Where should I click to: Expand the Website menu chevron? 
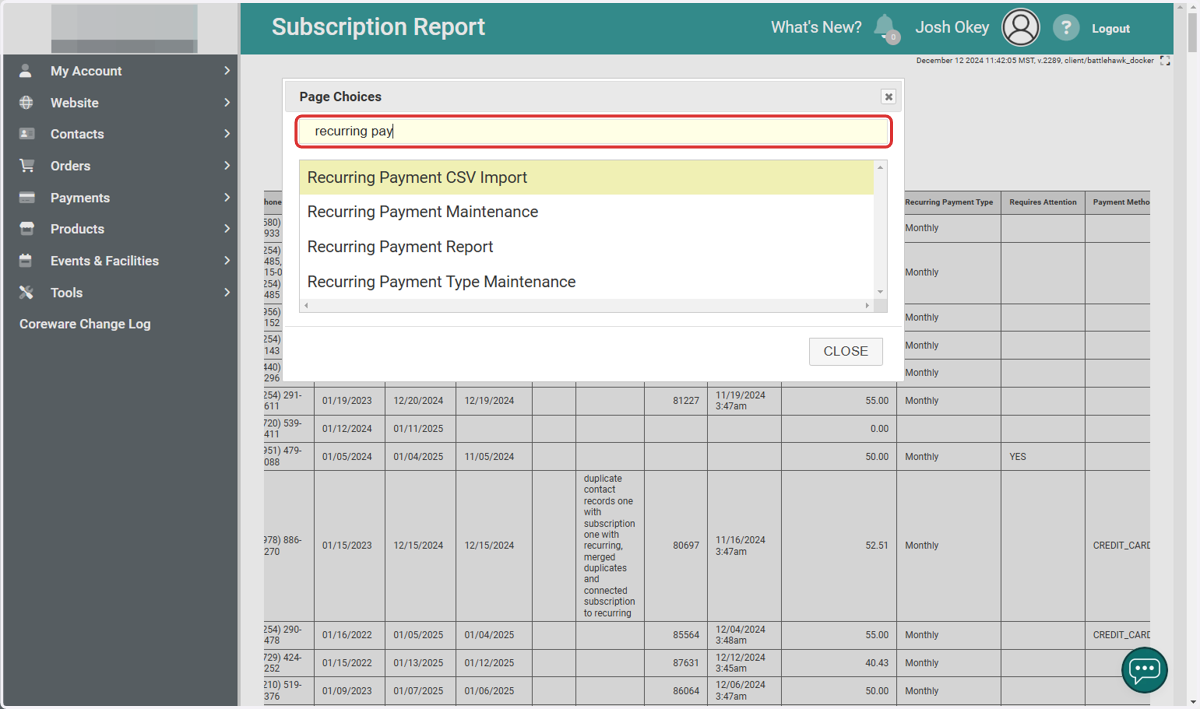[x=227, y=103]
